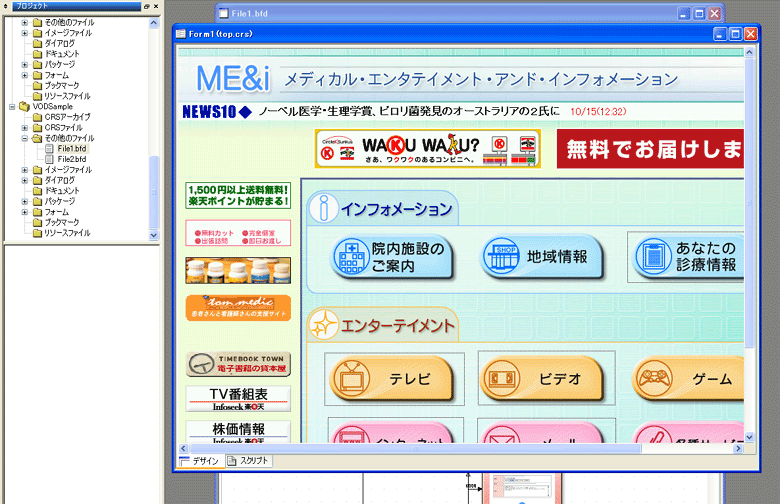Viewport: 780px width, 504px height.
Task: Click Form1 horizontal scrollbar right arrow
Action: click(x=738, y=448)
